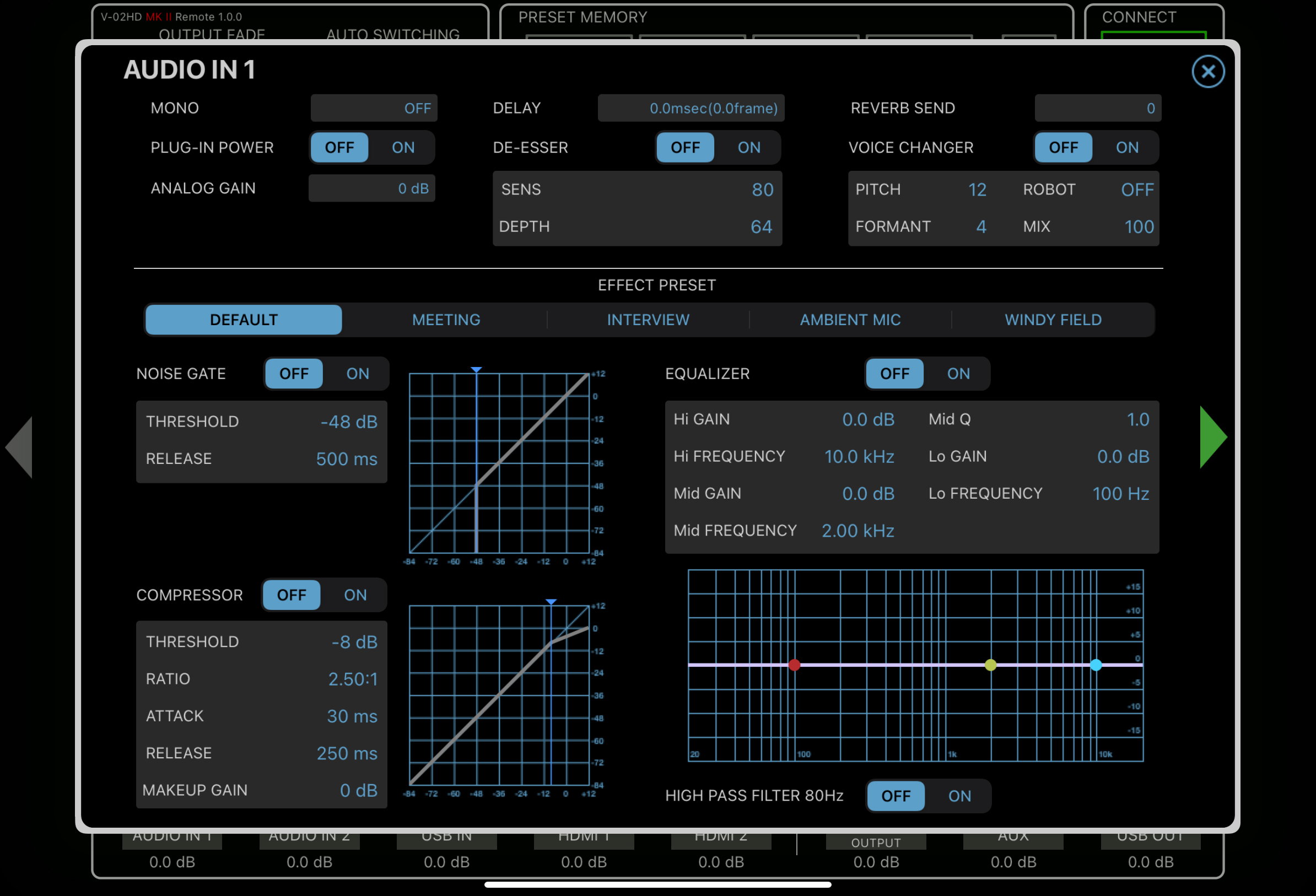Click the green next-channel arrow
The height and width of the screenshot is (896, 1316).
[1211, 437]
